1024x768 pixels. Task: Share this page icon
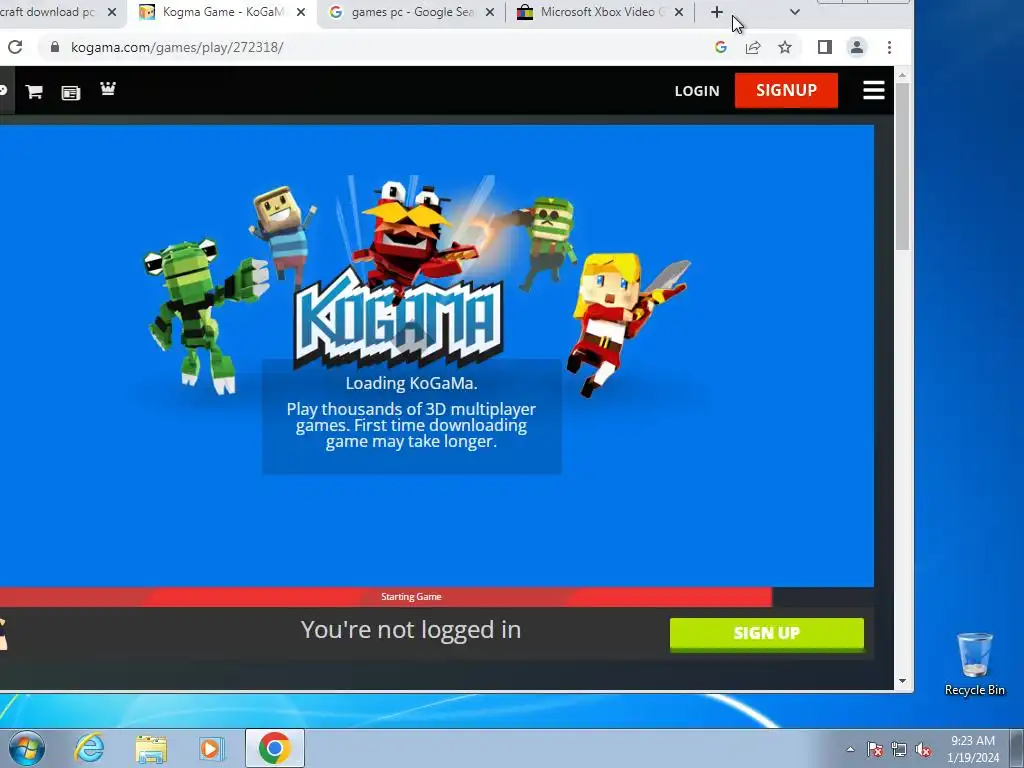[x=753, y=47]
